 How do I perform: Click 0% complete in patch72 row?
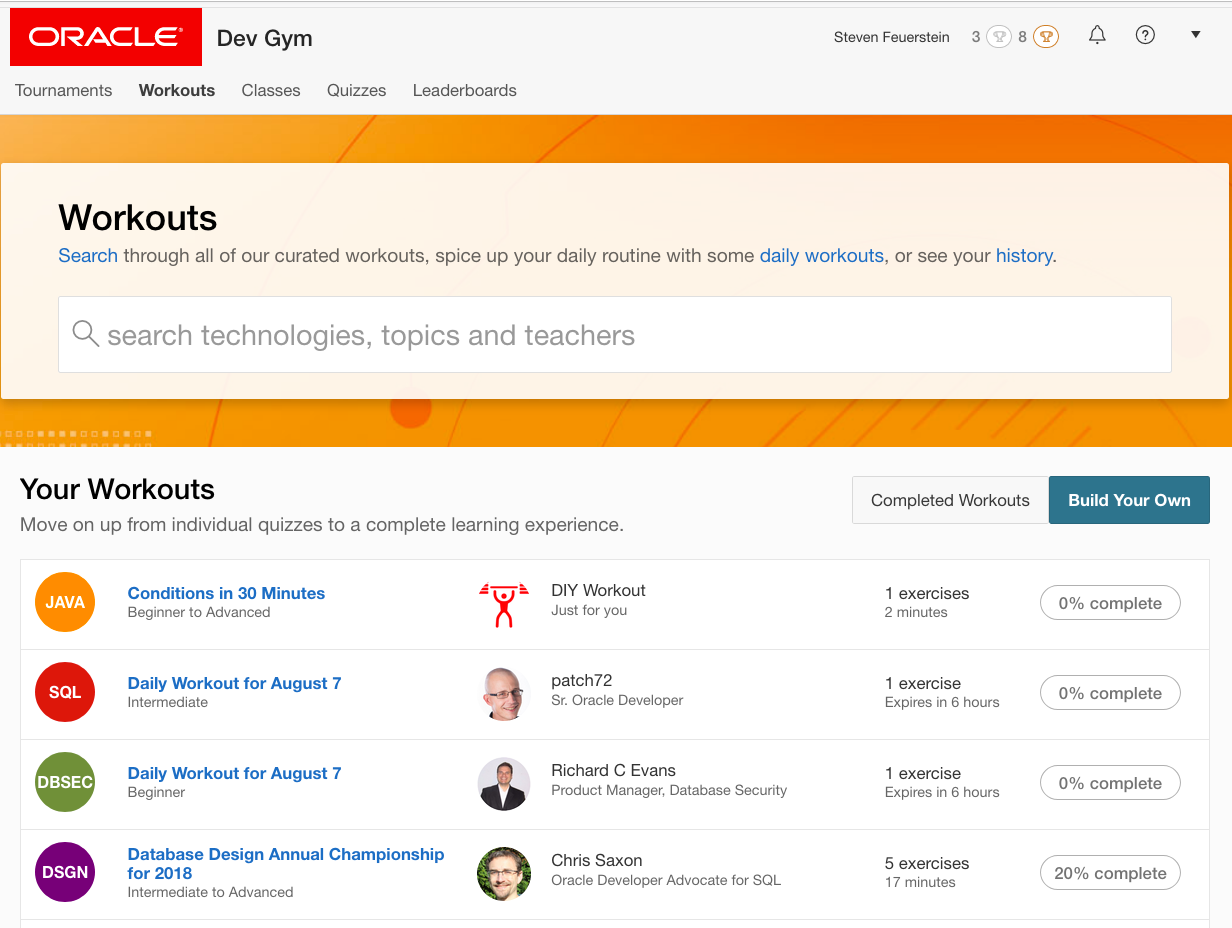(x=1110, y=693)
